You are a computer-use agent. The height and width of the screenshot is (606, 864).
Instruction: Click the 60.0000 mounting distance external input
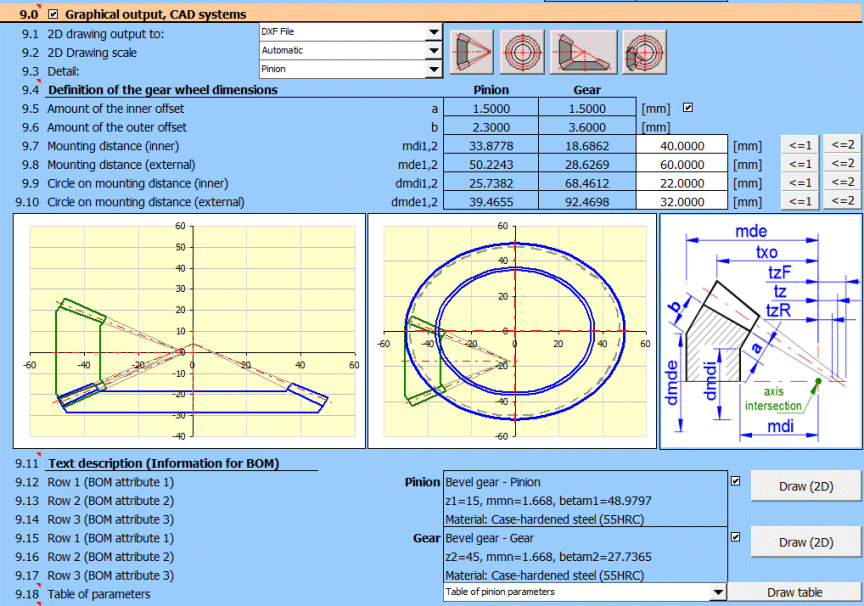point(682,164)
